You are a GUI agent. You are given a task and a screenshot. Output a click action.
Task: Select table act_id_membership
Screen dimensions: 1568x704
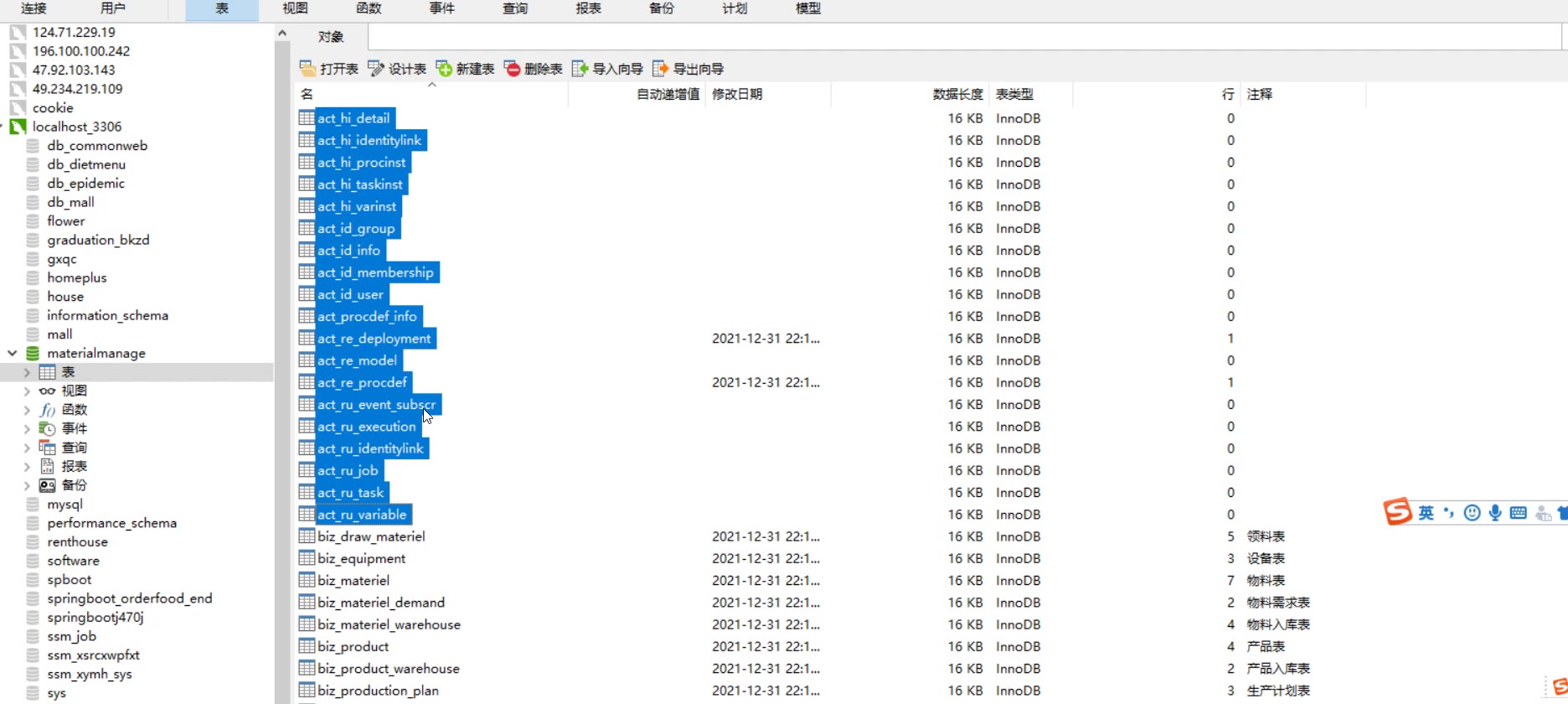tap(375, 272)
